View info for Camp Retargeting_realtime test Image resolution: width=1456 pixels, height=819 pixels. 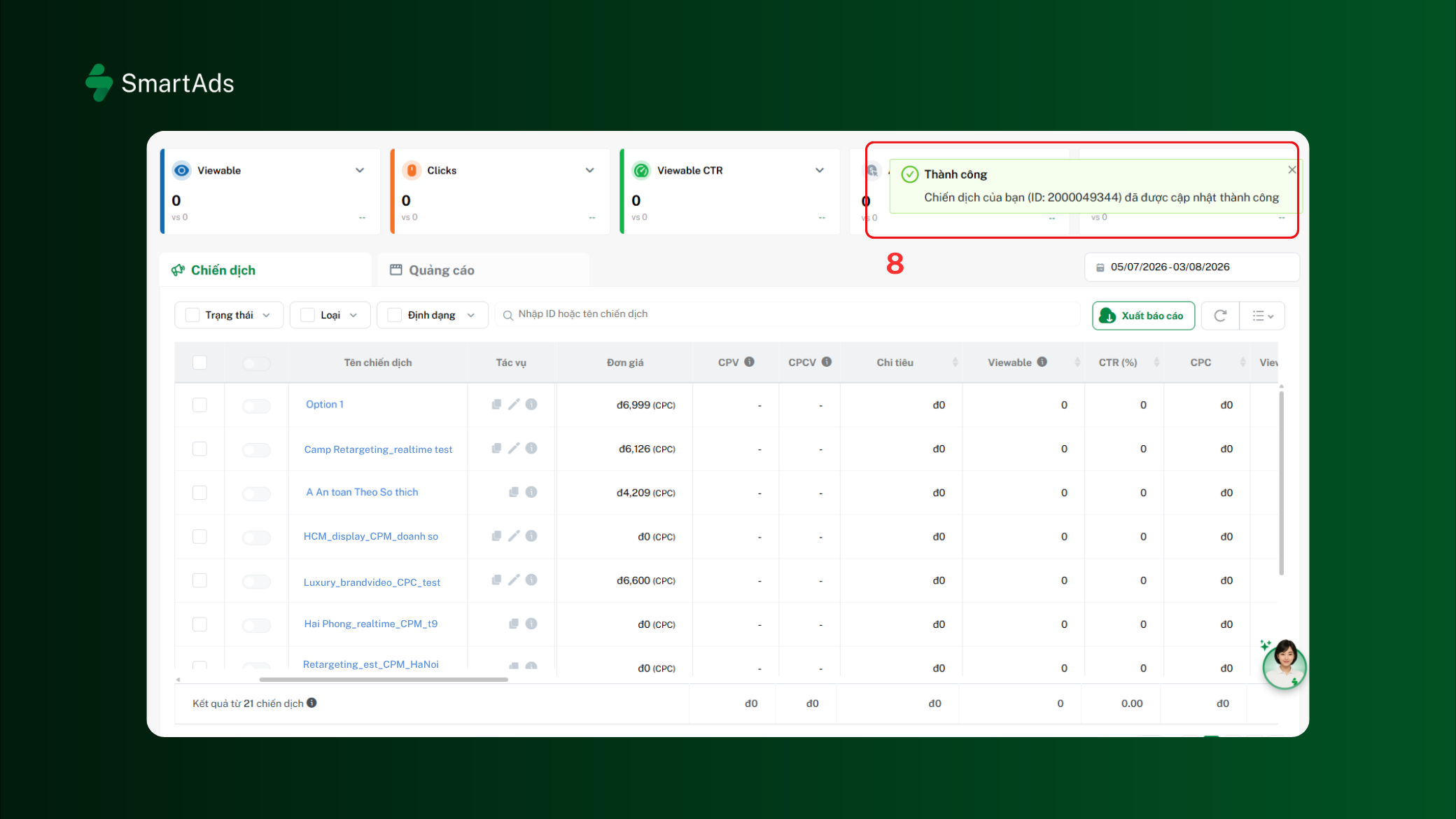[531, 449]
